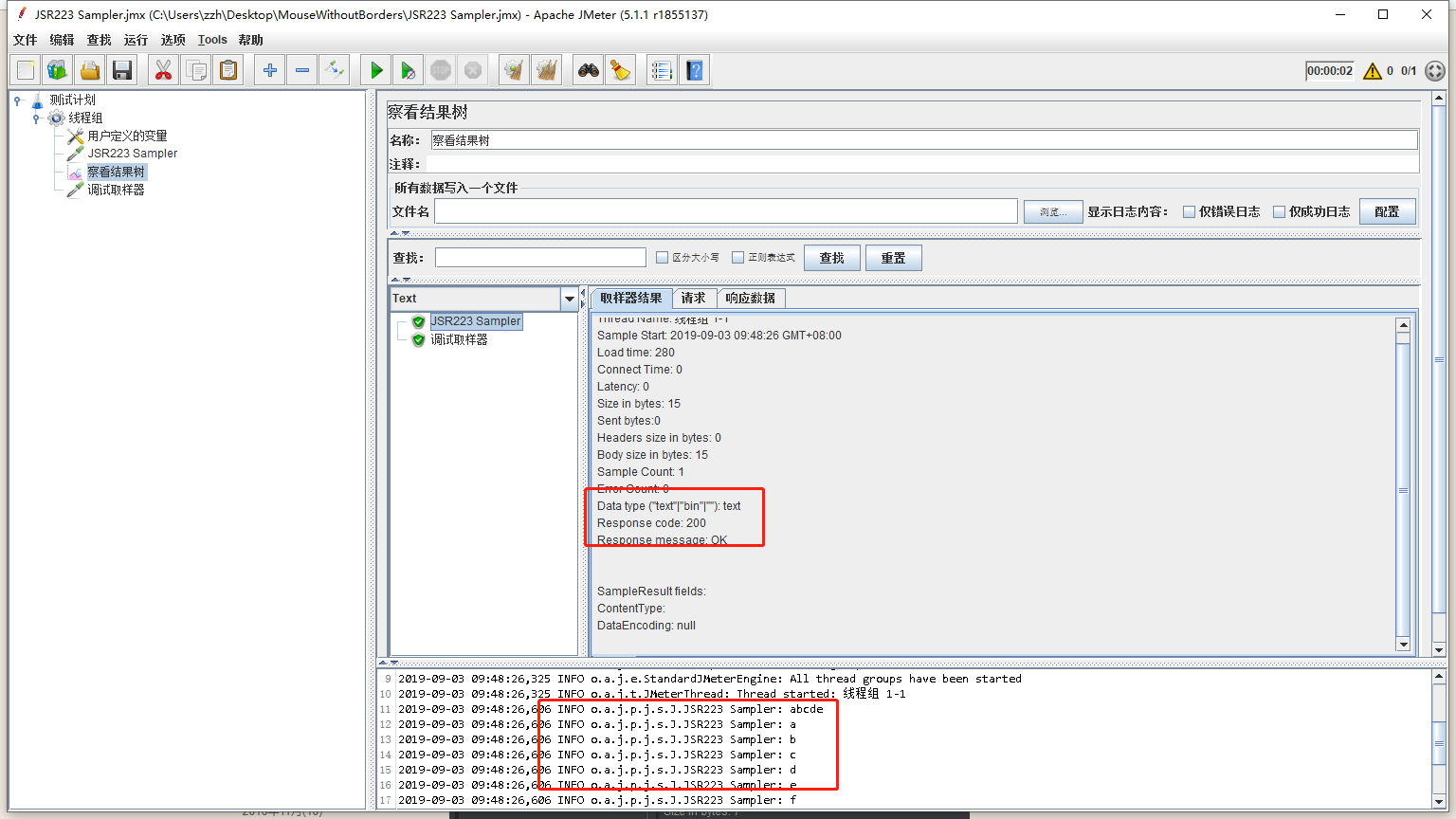Click the 浏览 file button
This screenshot has width=1456, height=819.
point(1053,211)
